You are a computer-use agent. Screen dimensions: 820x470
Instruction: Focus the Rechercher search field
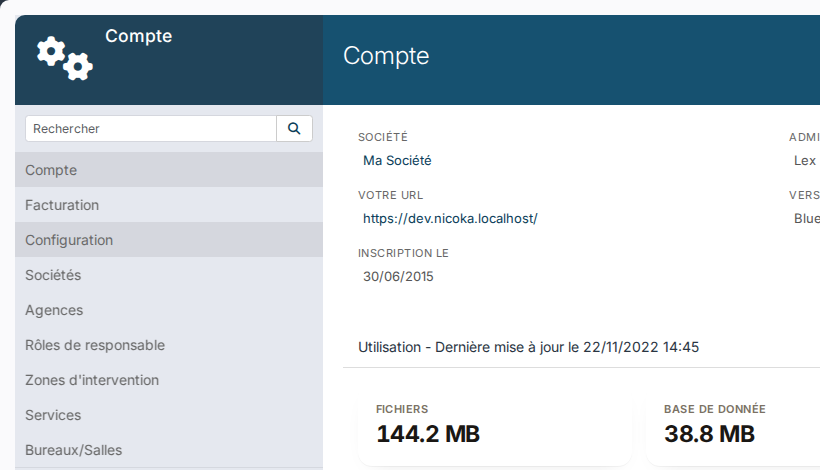151,129
